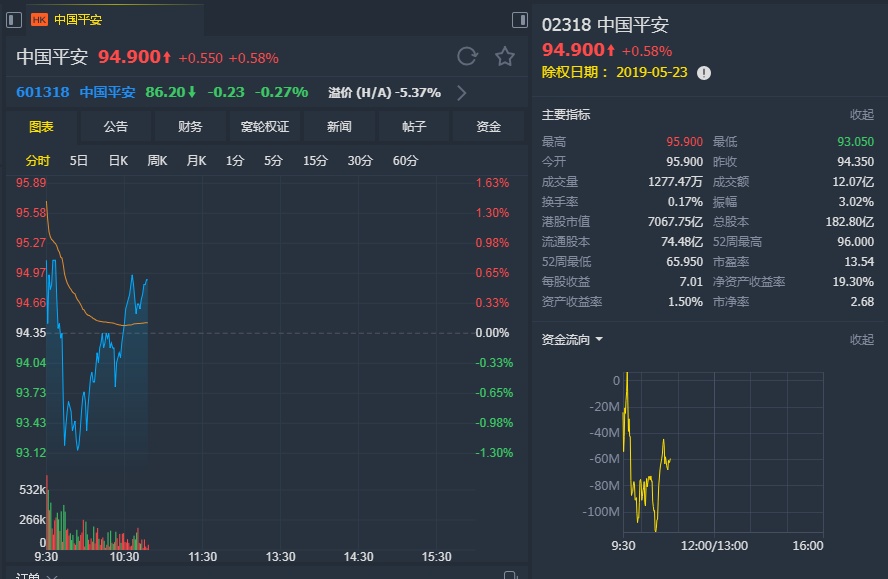The image size is (888, 579).
Task: Open the 财务 tab
Action: click(190, 127)
